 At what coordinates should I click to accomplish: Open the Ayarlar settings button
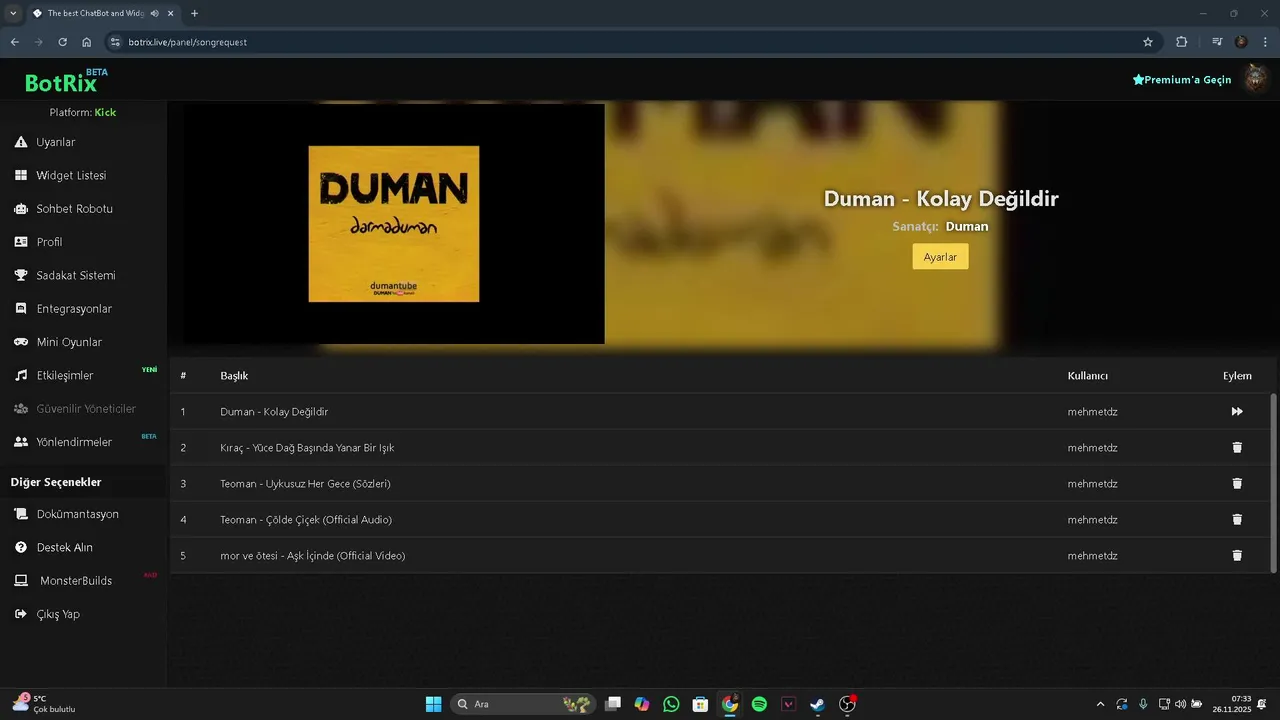tap(940, 257)
